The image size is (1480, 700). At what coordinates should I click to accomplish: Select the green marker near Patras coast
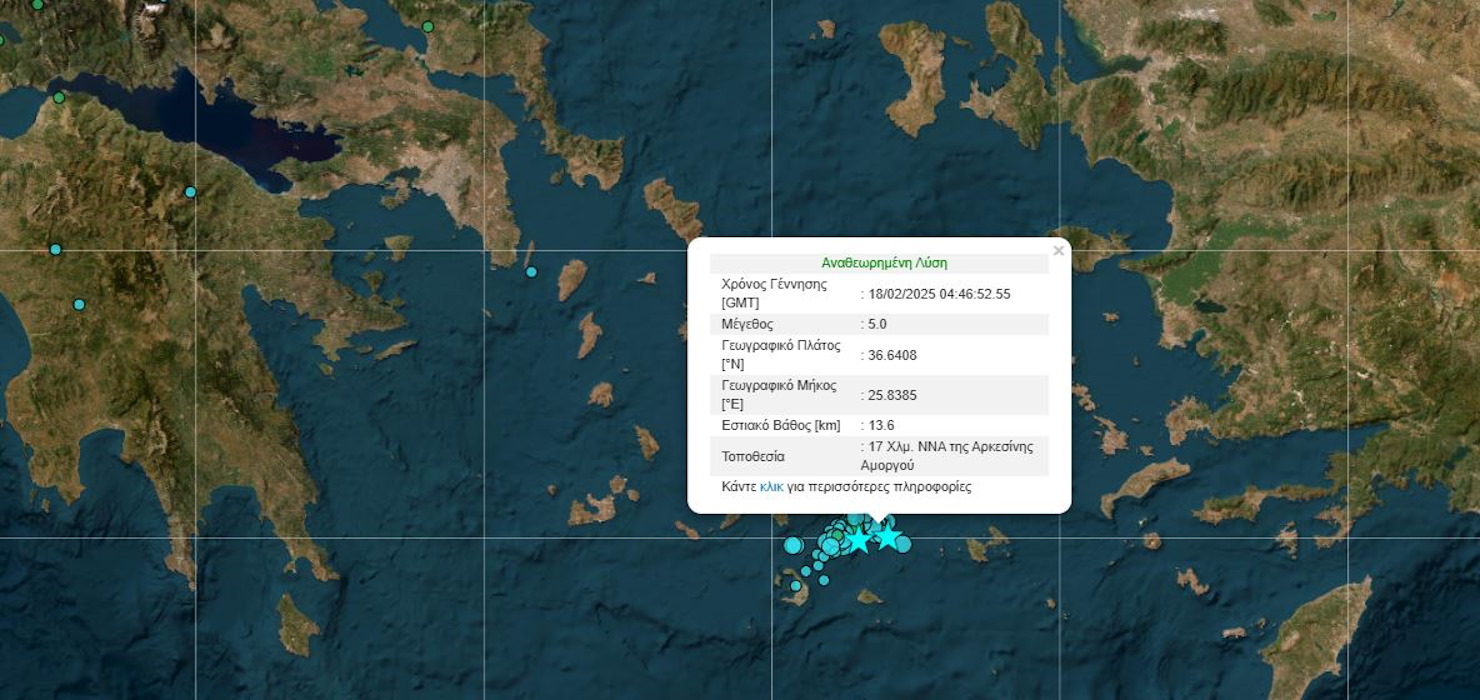coord(59,98)
